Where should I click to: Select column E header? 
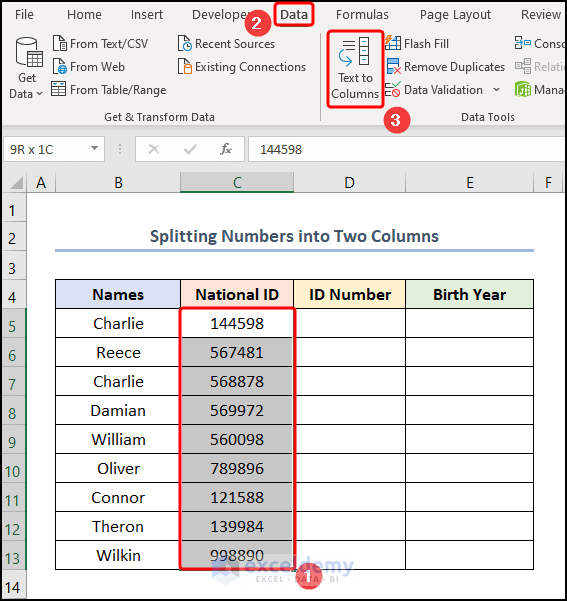tap(470, 182)
